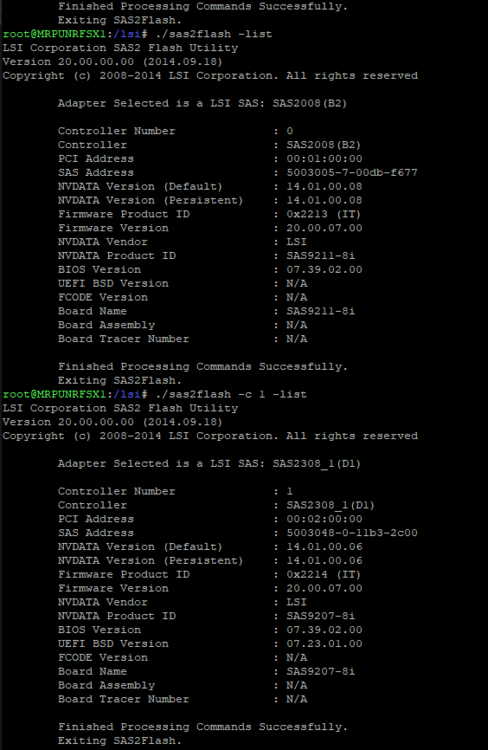Screen dimensions: 488x750
Task: Click PCI Address value 00:01:00:00
Action: click(324, 158)
